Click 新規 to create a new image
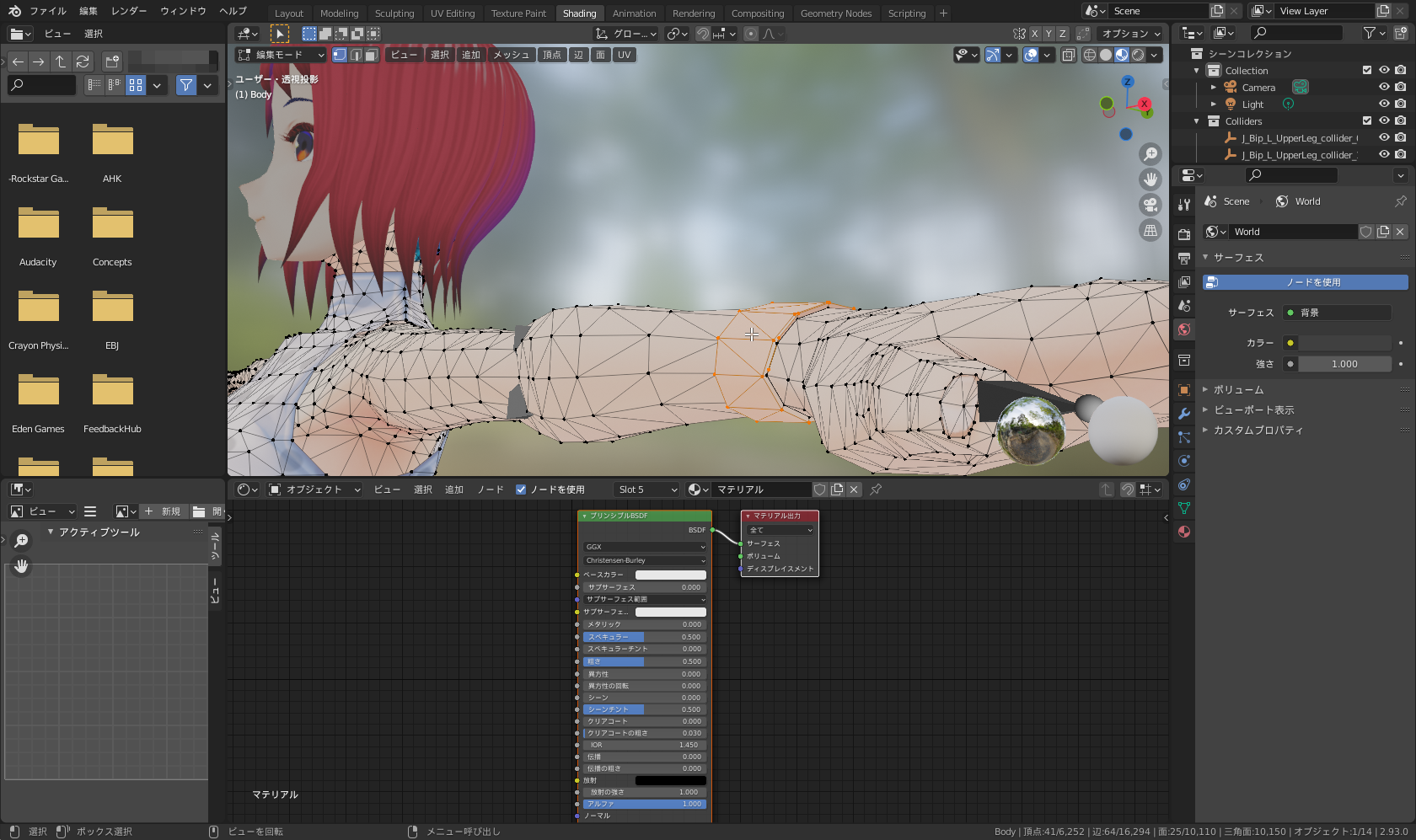 pos(163,511)
